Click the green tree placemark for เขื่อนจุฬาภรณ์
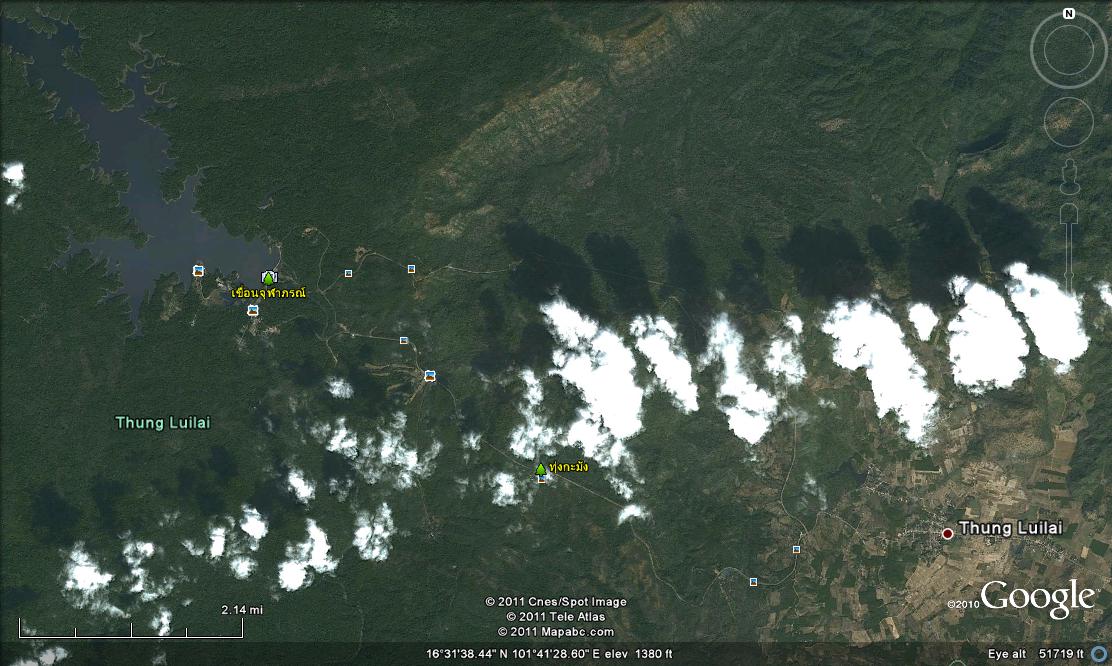Image resolution: width=1112 pixels, height=666 pixels. click(x=268, y=278)
